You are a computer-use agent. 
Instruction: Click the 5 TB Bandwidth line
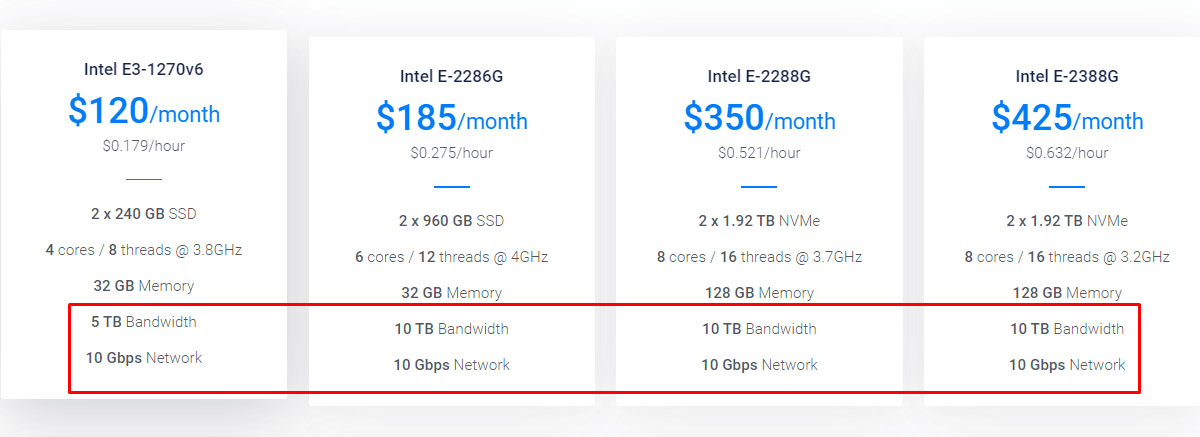pyautogui.click(x=144, y=322)
